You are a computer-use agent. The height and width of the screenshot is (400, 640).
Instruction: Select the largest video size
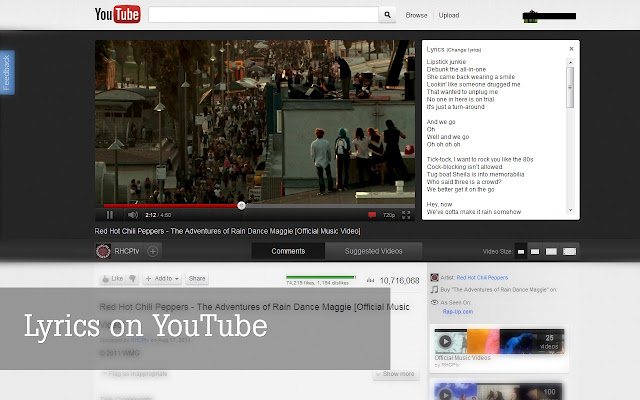pyautogui.click(x=569, y=251)
